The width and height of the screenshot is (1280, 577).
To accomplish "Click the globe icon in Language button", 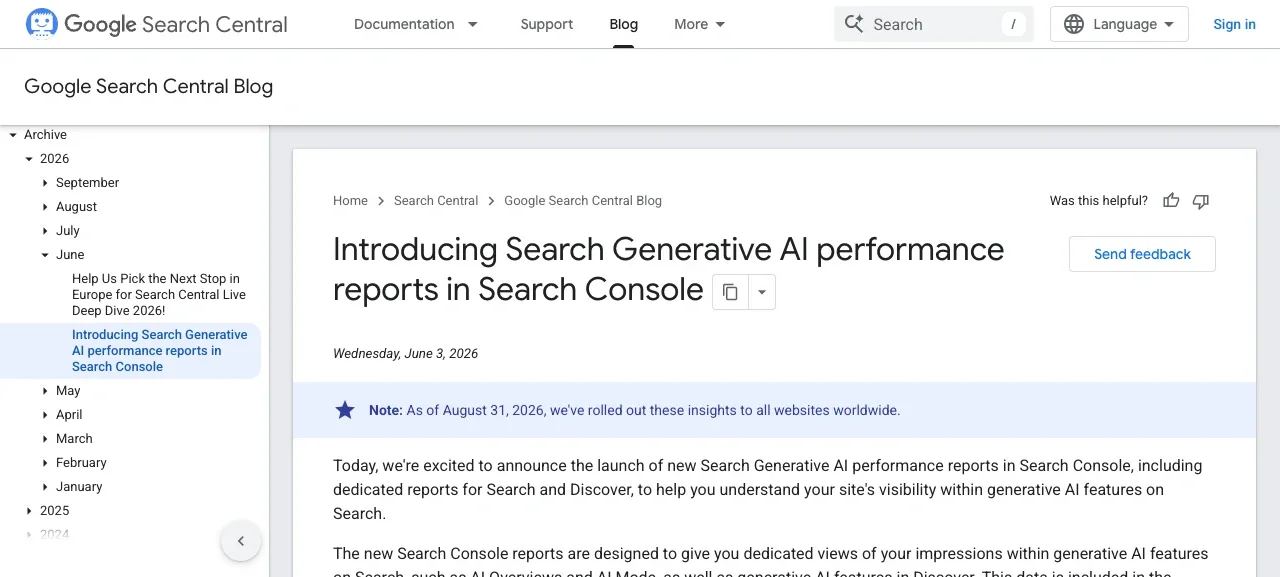I will [1074, 24].
